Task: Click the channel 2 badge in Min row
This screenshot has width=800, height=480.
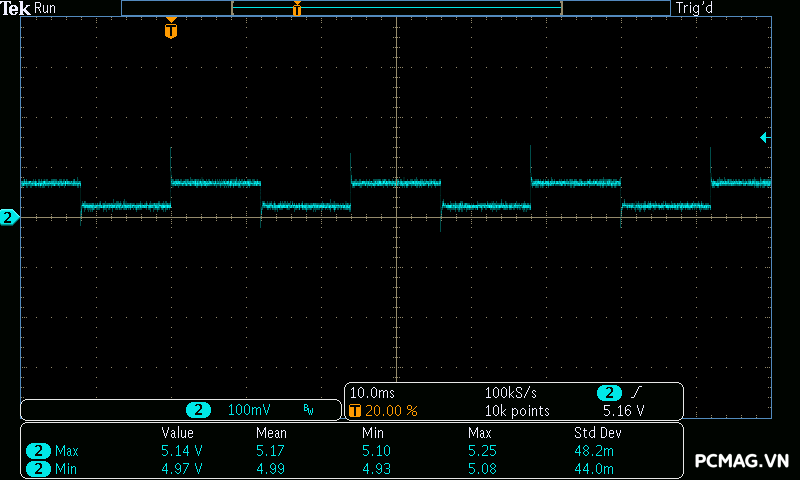Action: point(38,468)
